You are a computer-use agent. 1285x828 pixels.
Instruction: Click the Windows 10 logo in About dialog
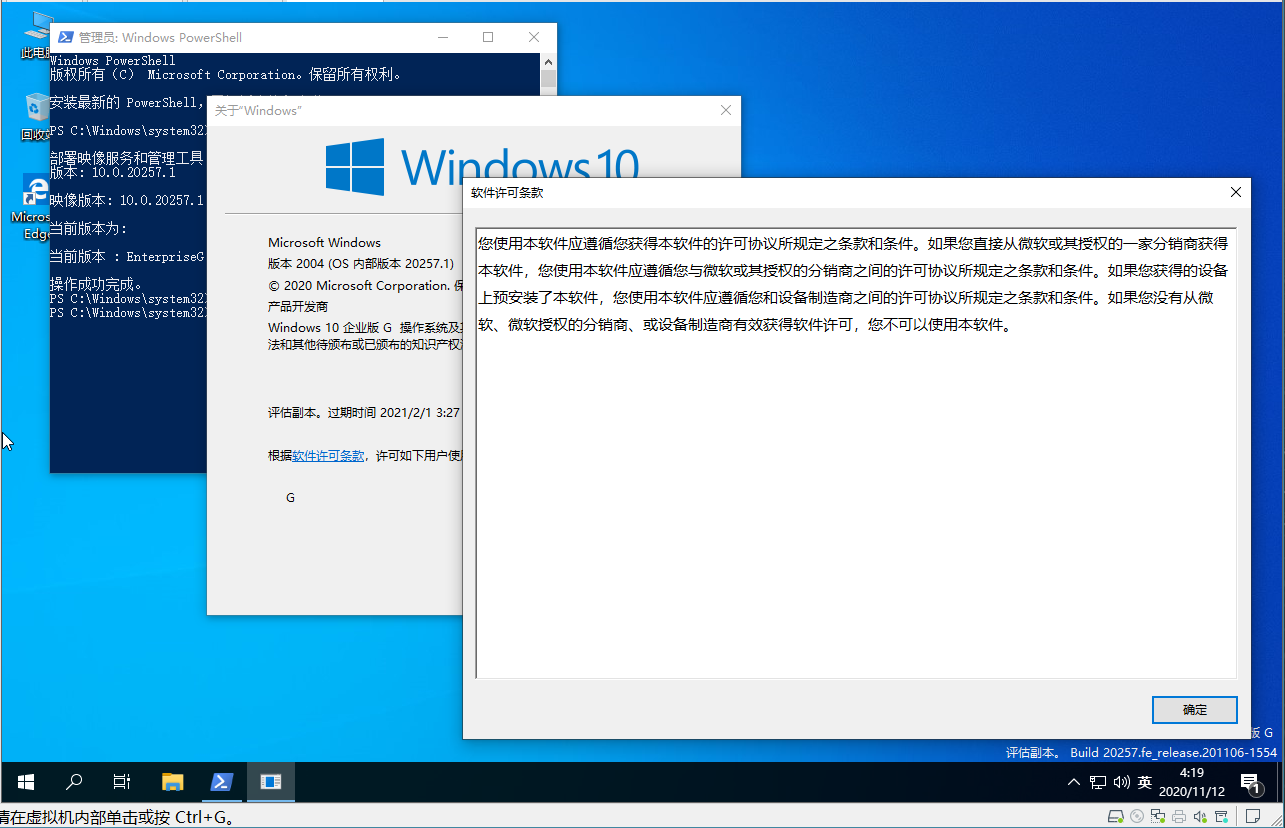pyautogui.click(x=481, y=166)
